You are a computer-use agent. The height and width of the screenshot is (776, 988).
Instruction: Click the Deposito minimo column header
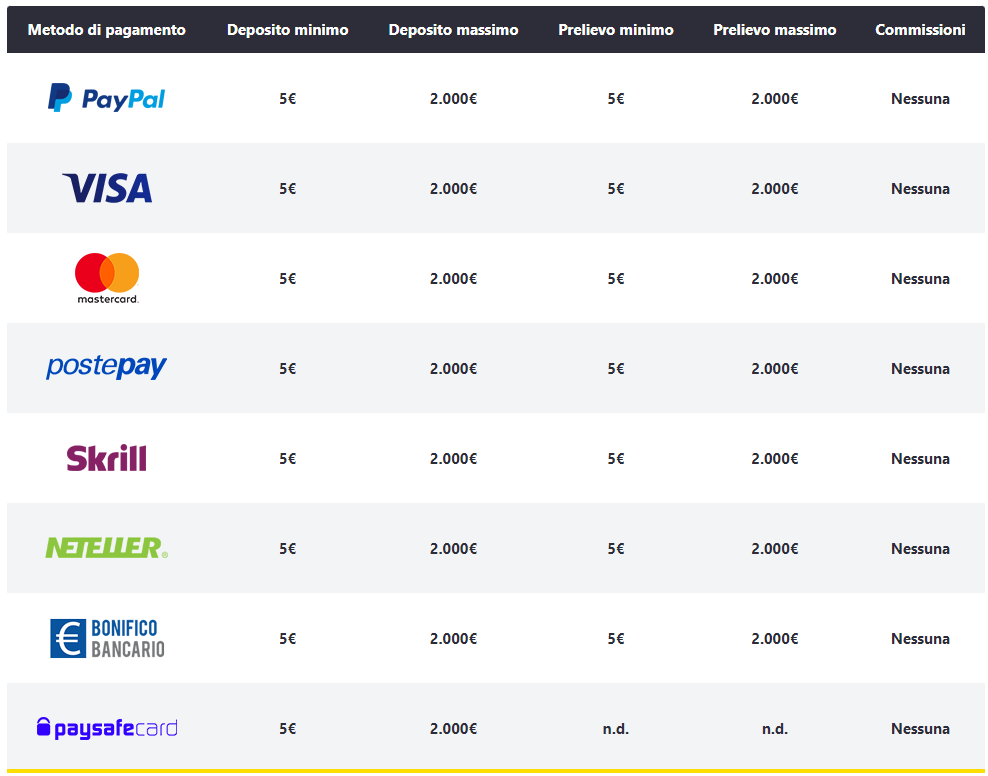(287, 30)
